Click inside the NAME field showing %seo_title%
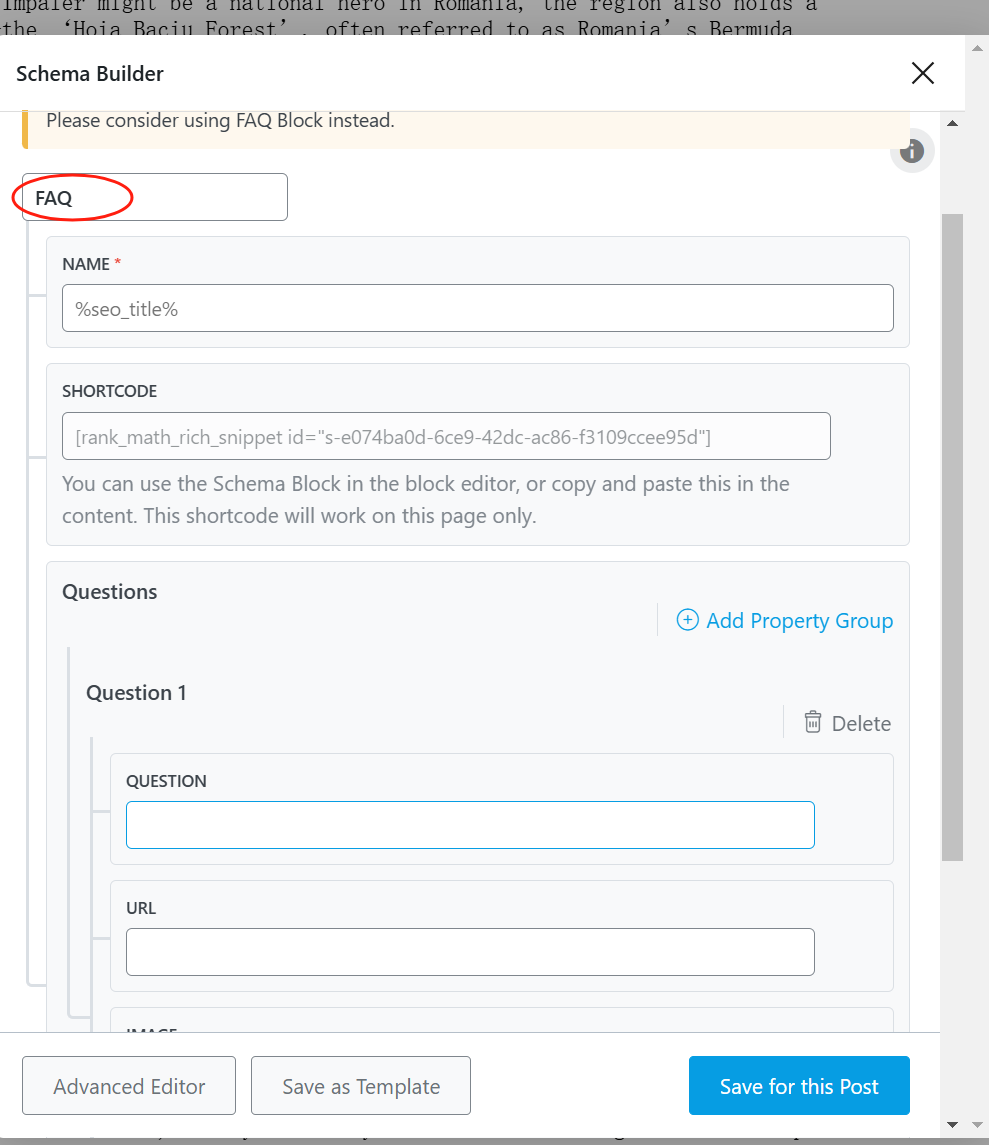This screenshot has width=989, height=1145. click(477, 308)
